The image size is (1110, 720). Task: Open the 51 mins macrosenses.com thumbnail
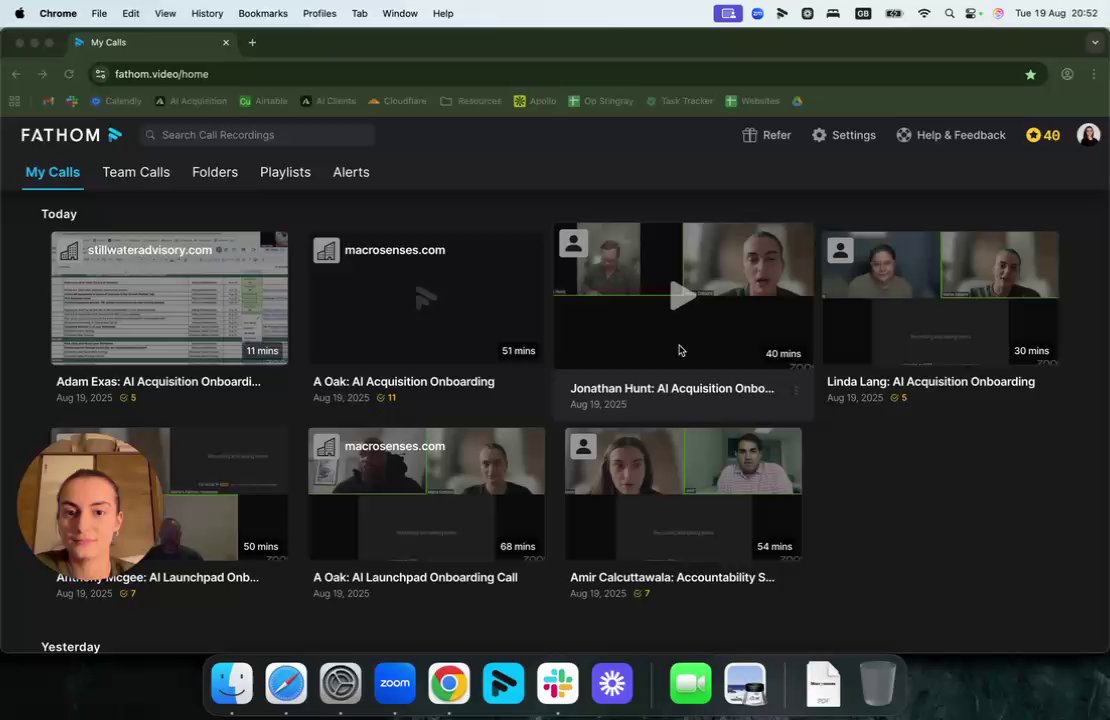(426, 298)
